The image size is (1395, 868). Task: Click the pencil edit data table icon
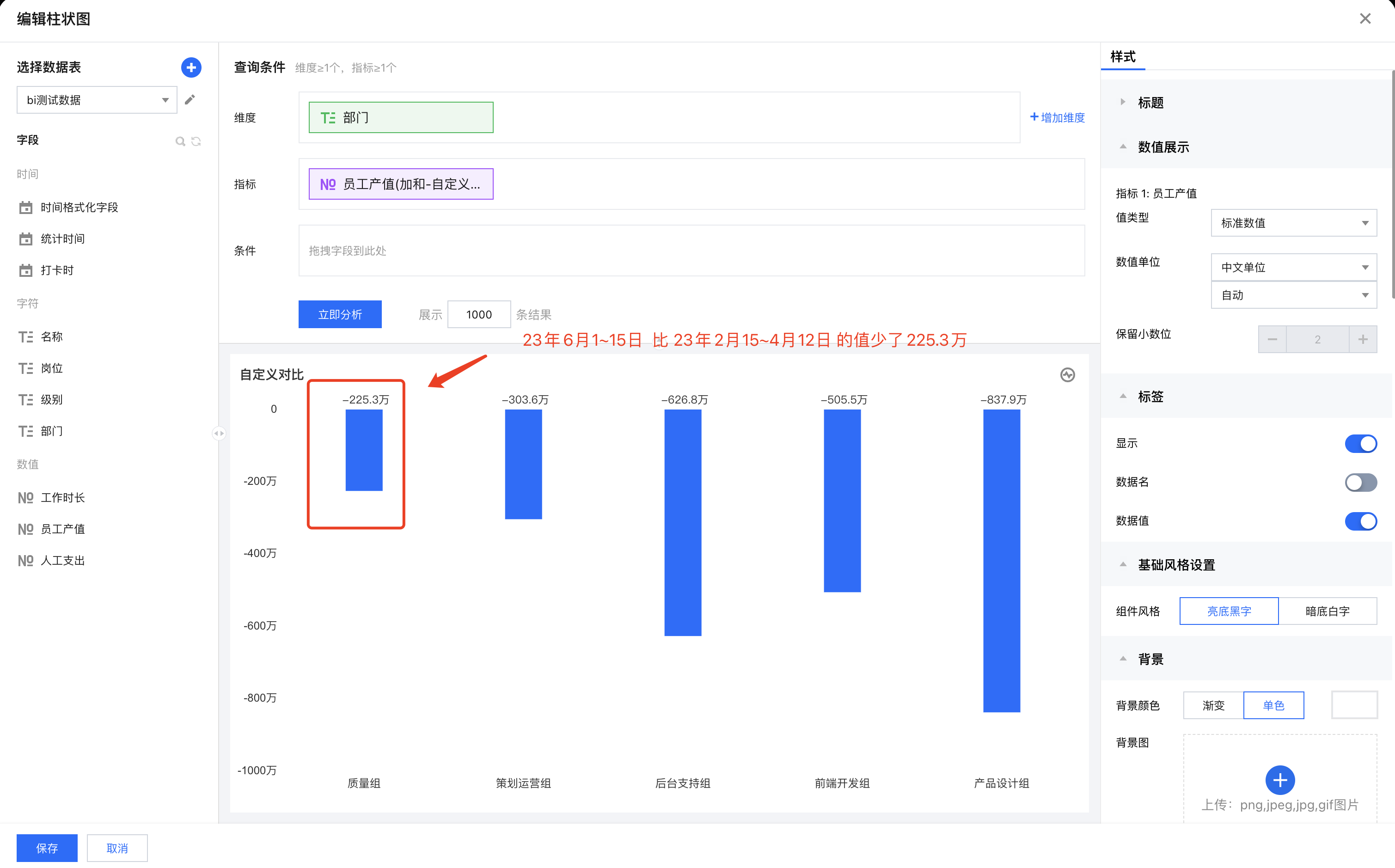click(x=190, y=100)
